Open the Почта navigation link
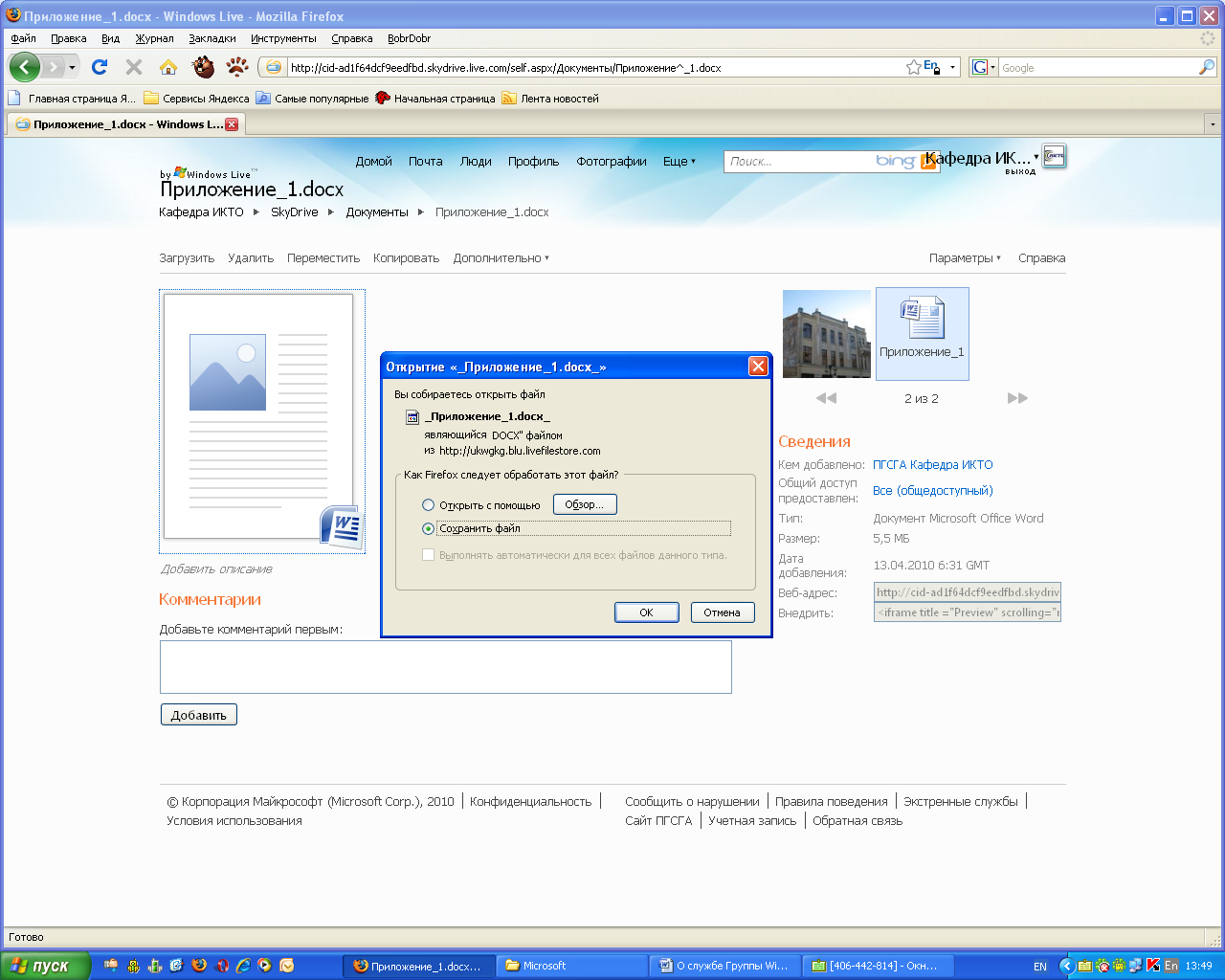Image resolution: width=1225 pixels, height=980 pixels. (425, 162)
